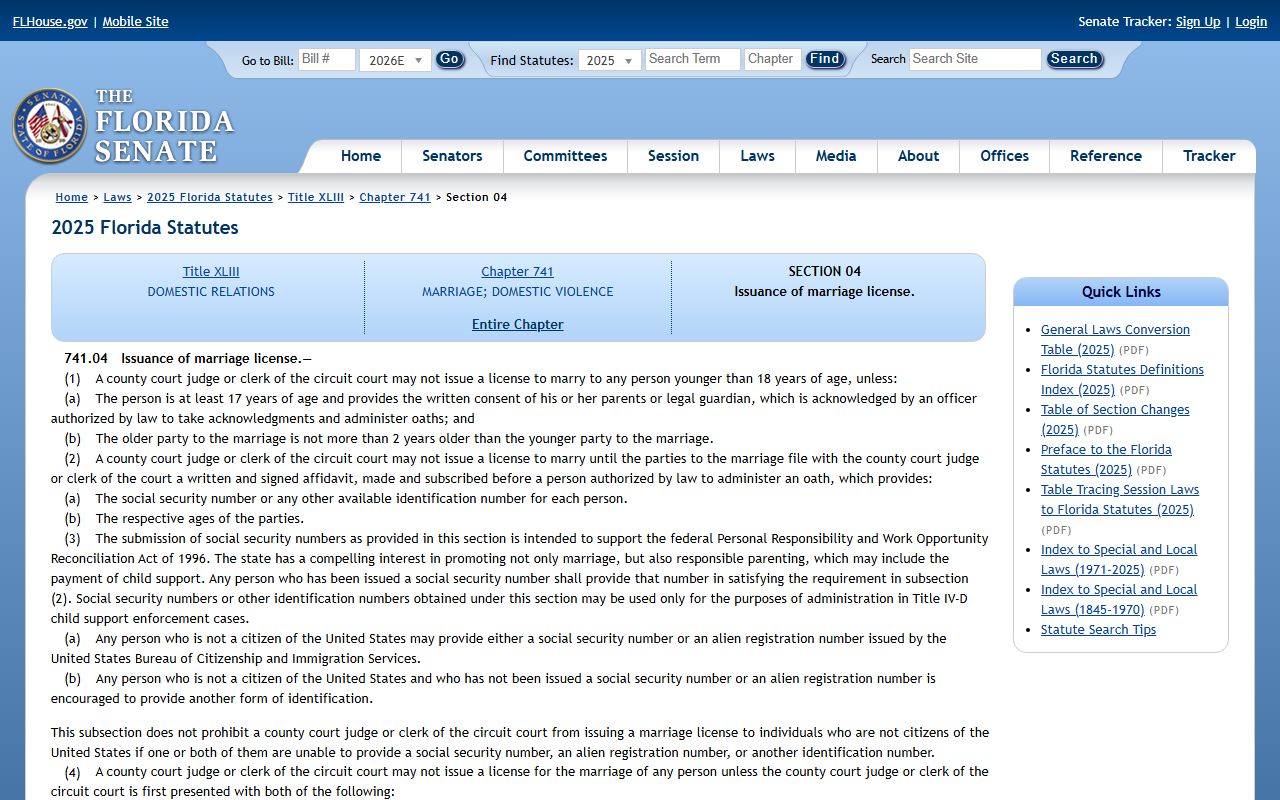
Task: Open the Media navigation tab
Action: [x=836, y=156]
